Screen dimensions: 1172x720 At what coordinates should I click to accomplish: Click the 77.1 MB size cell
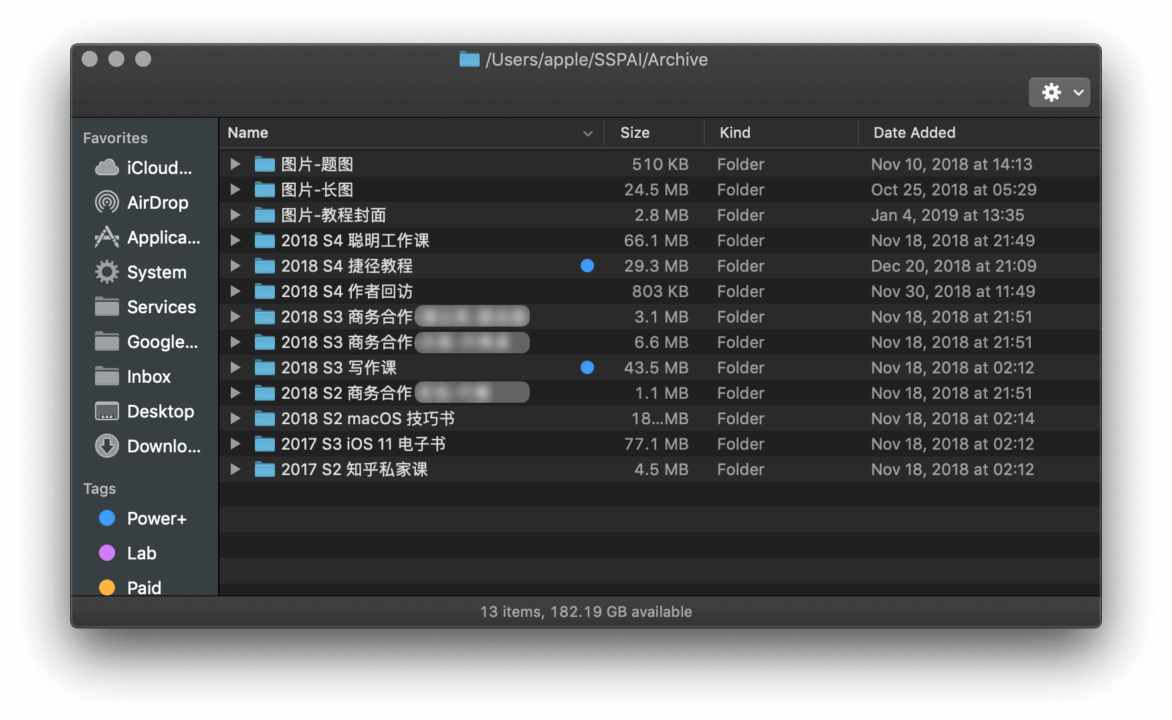pos(656,443)
